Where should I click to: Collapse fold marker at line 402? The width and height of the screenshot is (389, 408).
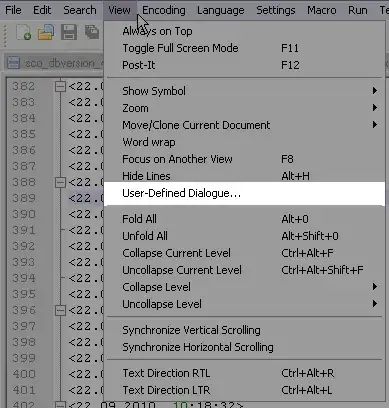click(x=60, y=405)
